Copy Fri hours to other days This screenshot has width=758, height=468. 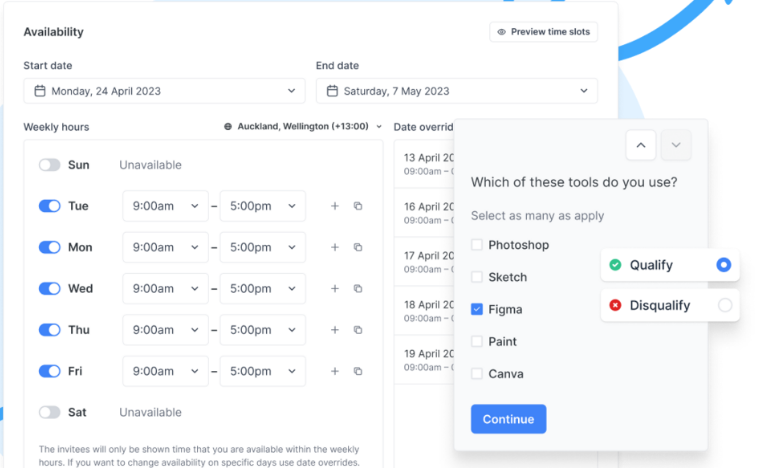click(358, 371)
